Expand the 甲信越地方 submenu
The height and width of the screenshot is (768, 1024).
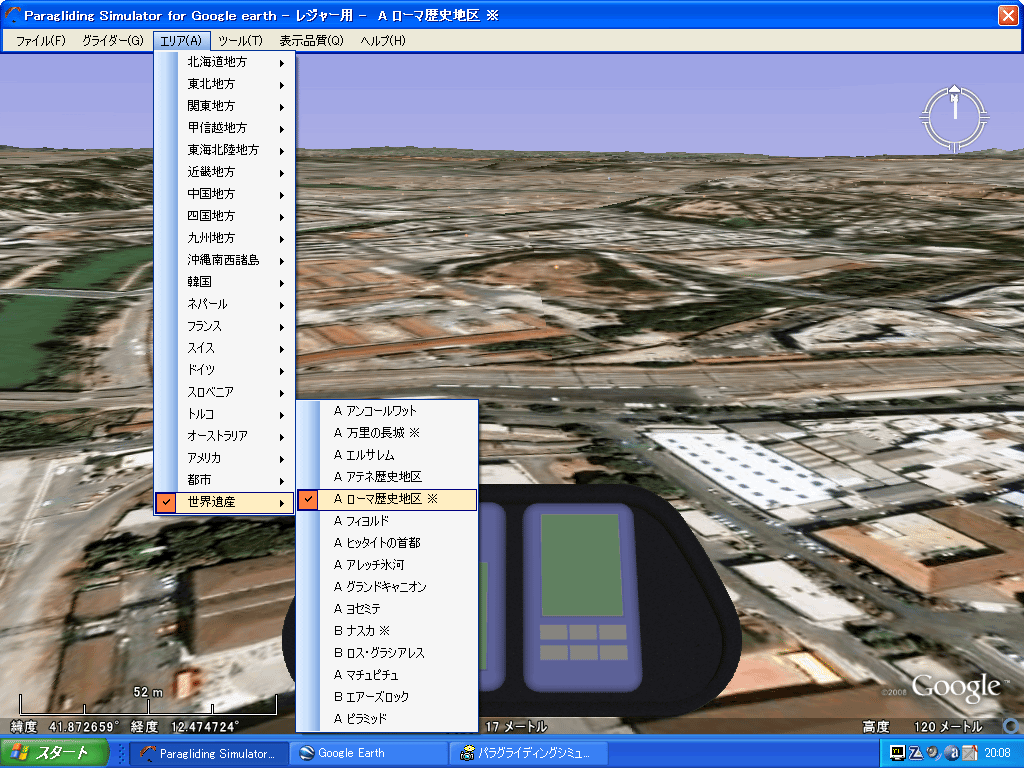click(x=225, y=129)
